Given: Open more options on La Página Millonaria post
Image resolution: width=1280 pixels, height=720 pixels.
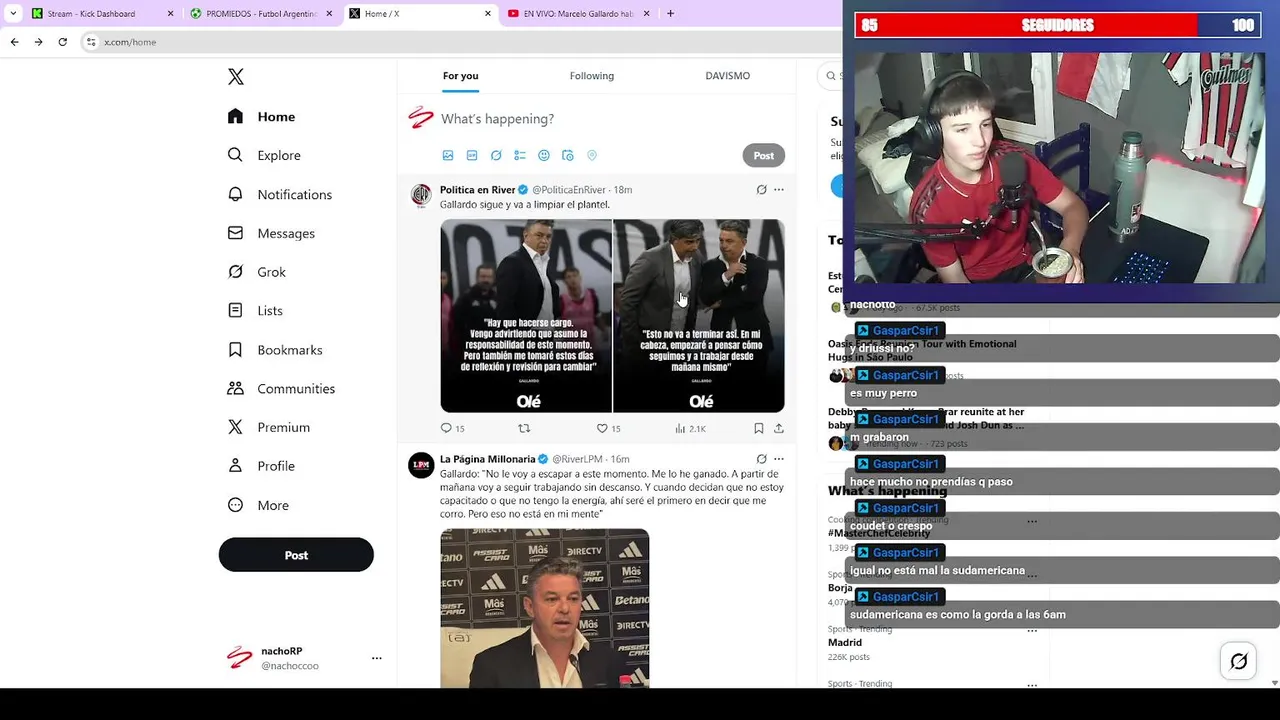Looking at the screenshot, I should [x=779, y=459].
